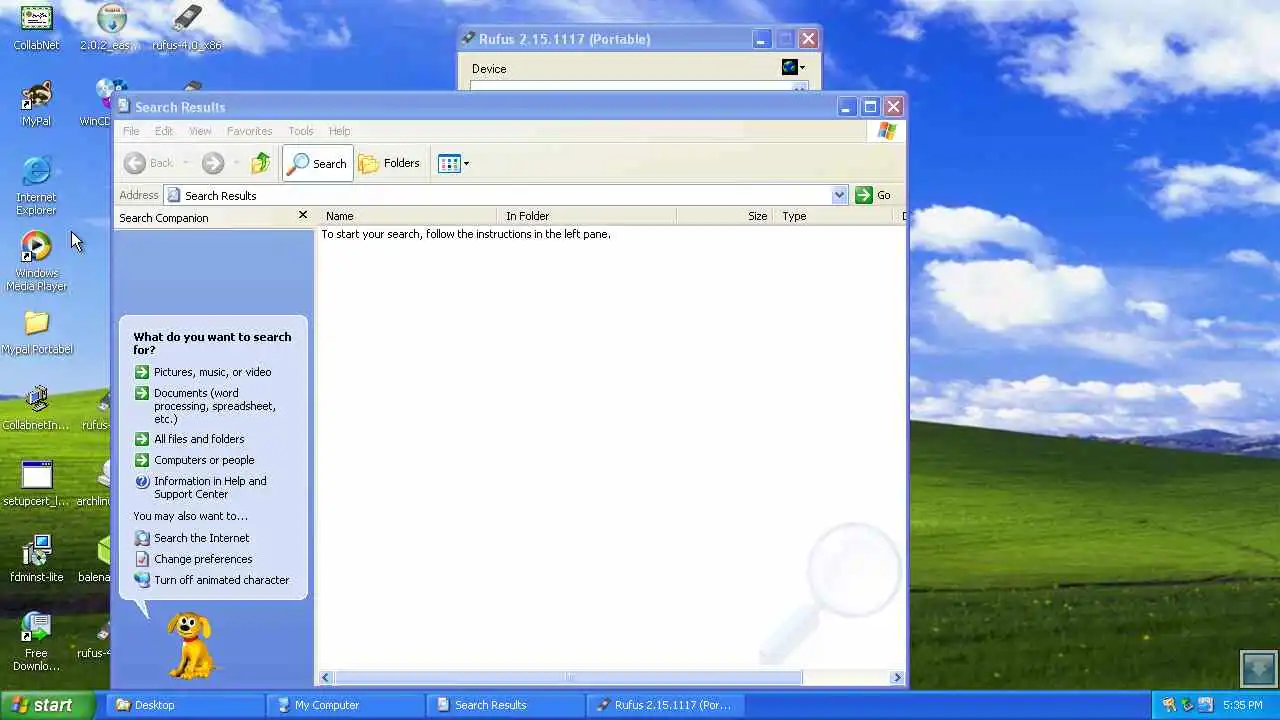This screenshot has width=1280, height=720.
Task: Close the Search Companion pane
Action: pos(303,215)
